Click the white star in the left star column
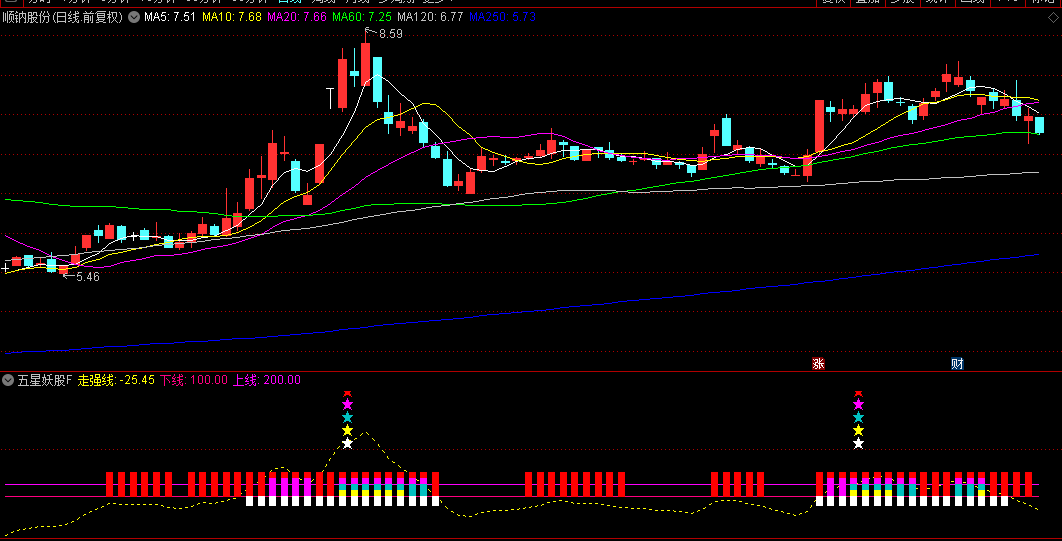Viewport: 1062px width, 541px height. [347, 443]
